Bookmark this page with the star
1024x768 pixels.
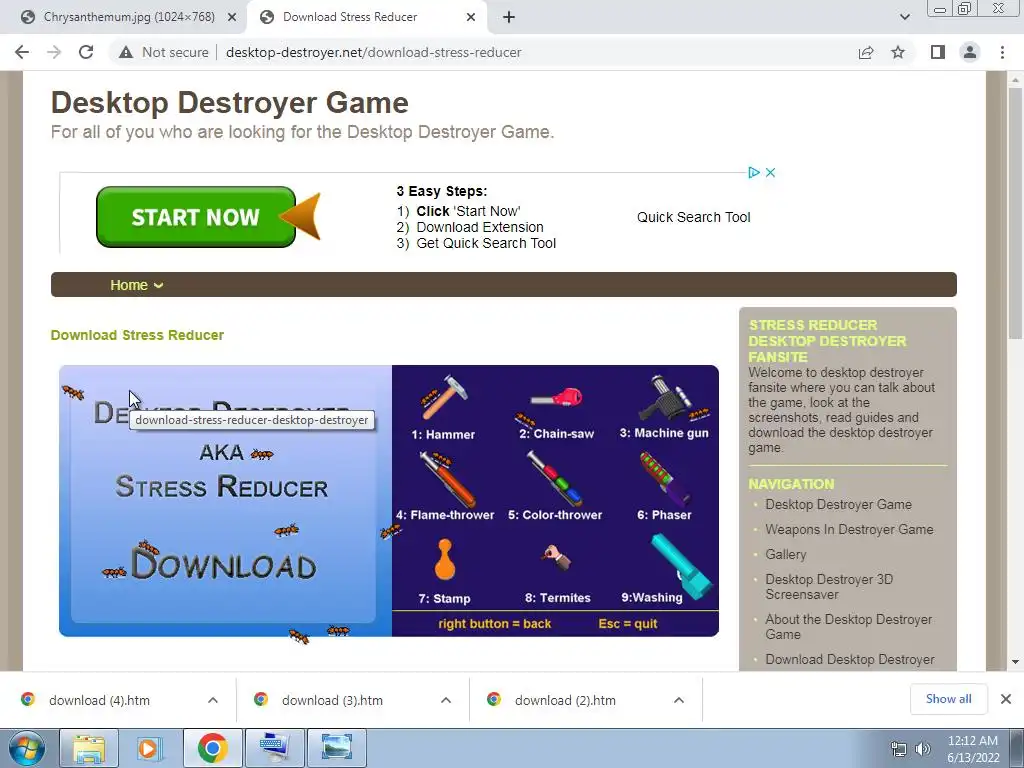tap(898, 52)
